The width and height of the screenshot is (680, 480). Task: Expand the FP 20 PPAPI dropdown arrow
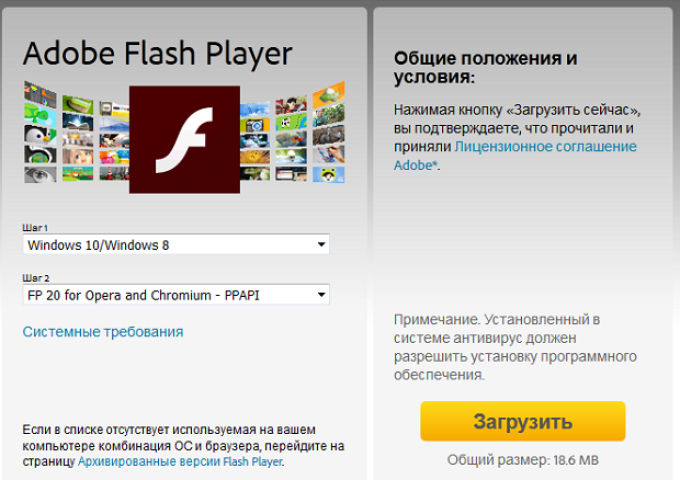click(321, 295)
